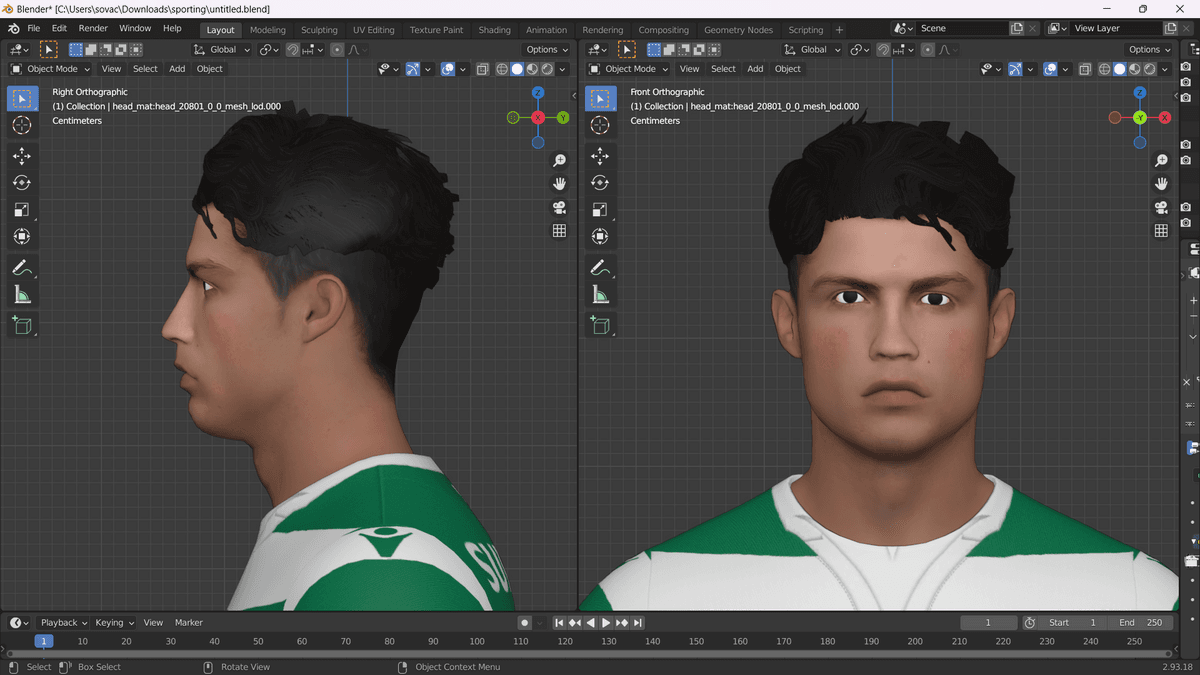Toggle camera view in left viewport
Viewport: 1200px width, 675px height.
(559, 208)
